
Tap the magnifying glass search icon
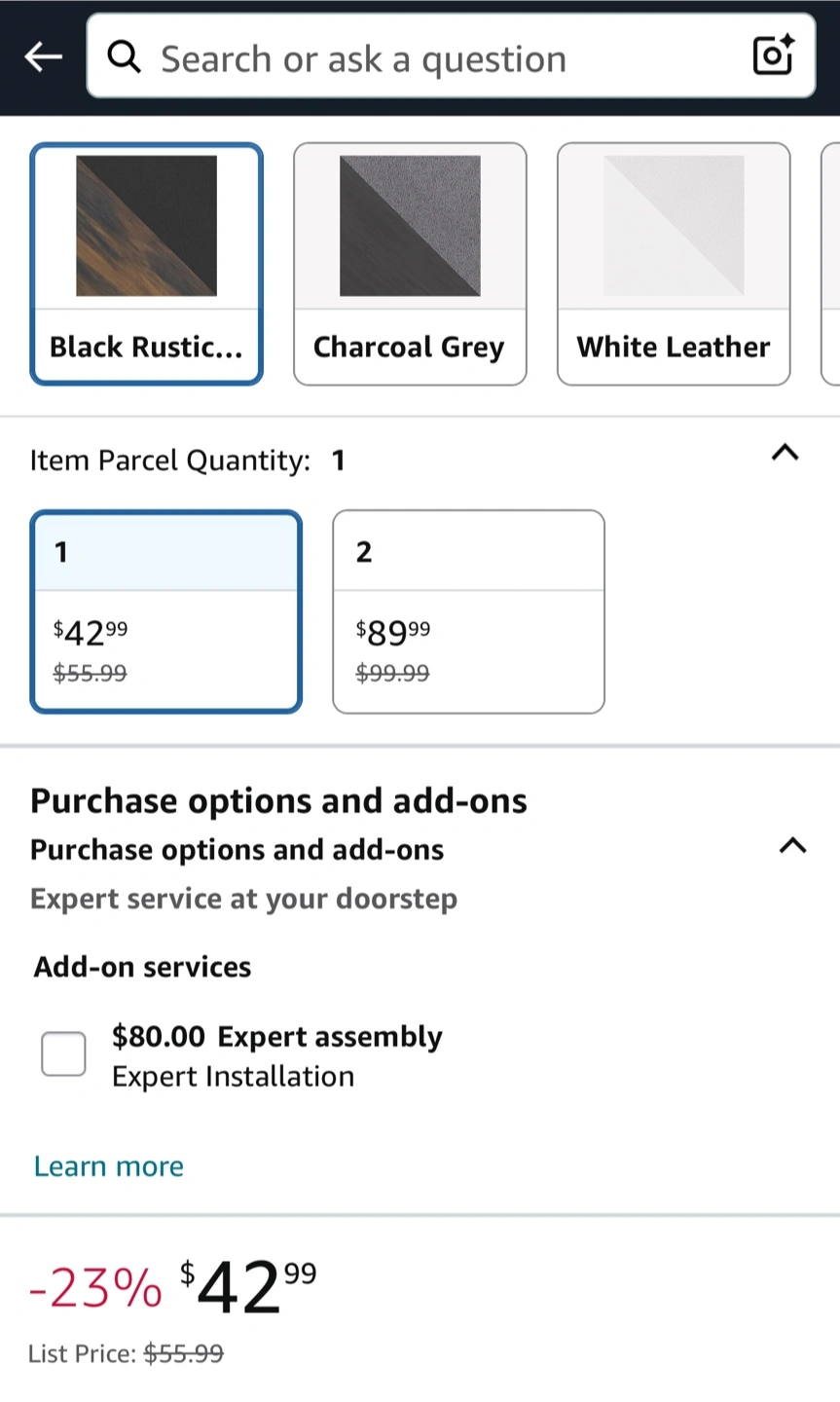124,57
